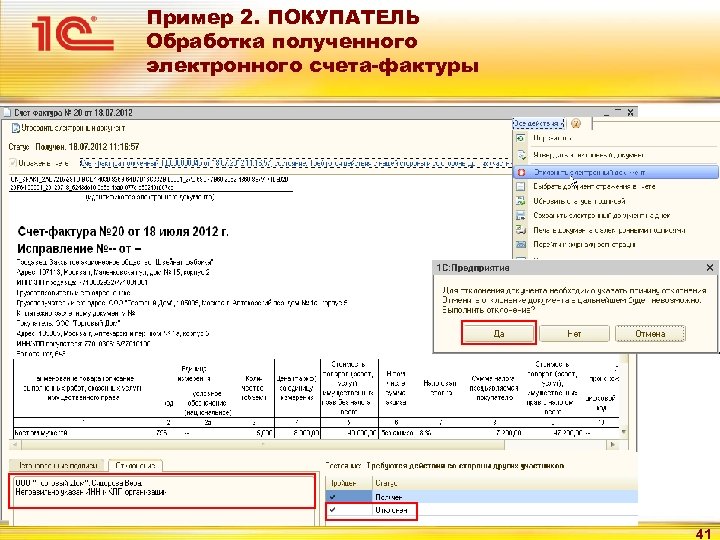Close the 1С:Предприятие dialog with X
The image size is (720, 540).
coord(709,267)
